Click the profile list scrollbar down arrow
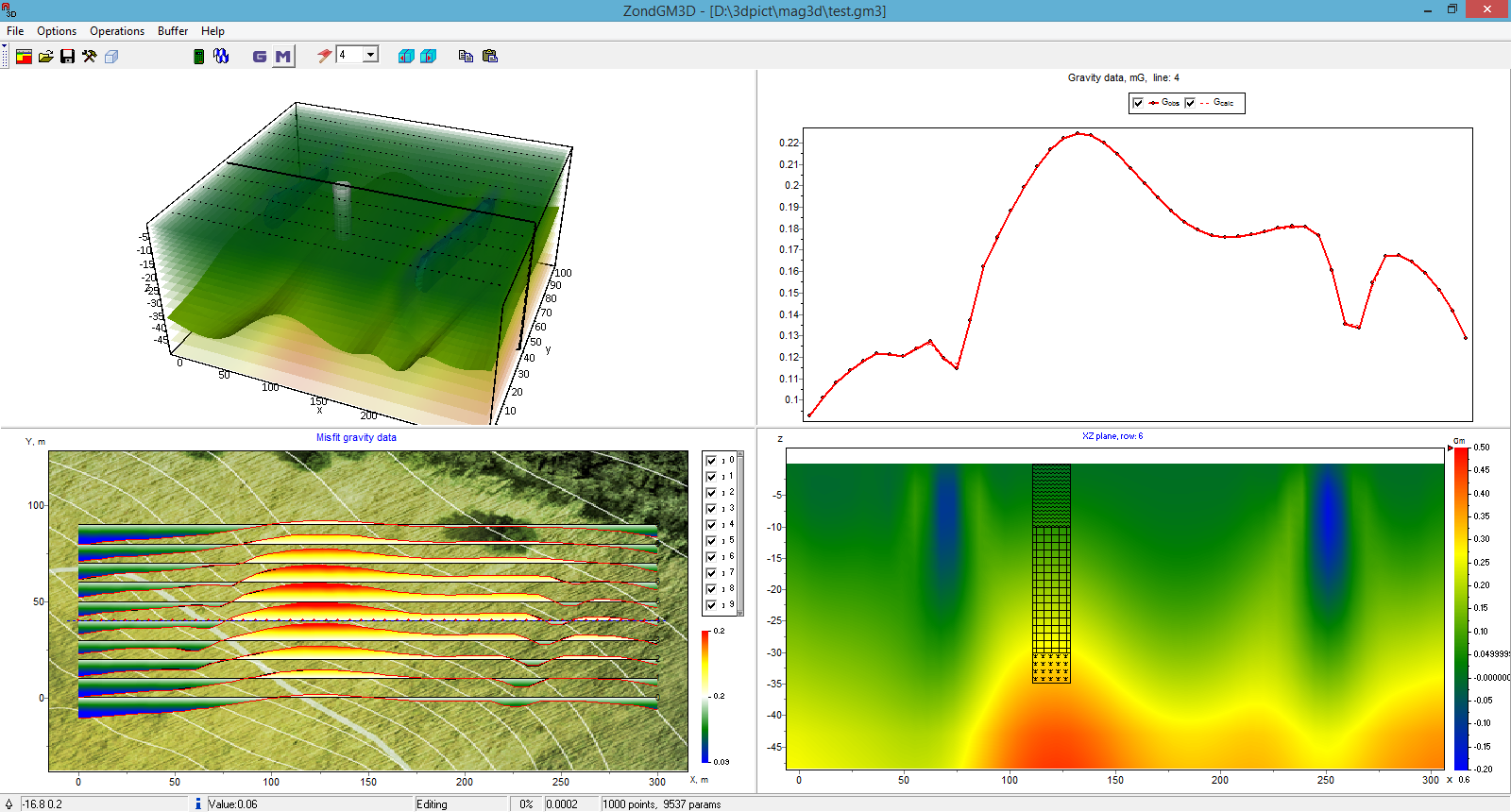The width and height of the screenshot is (1511, 812). (740, 613)
